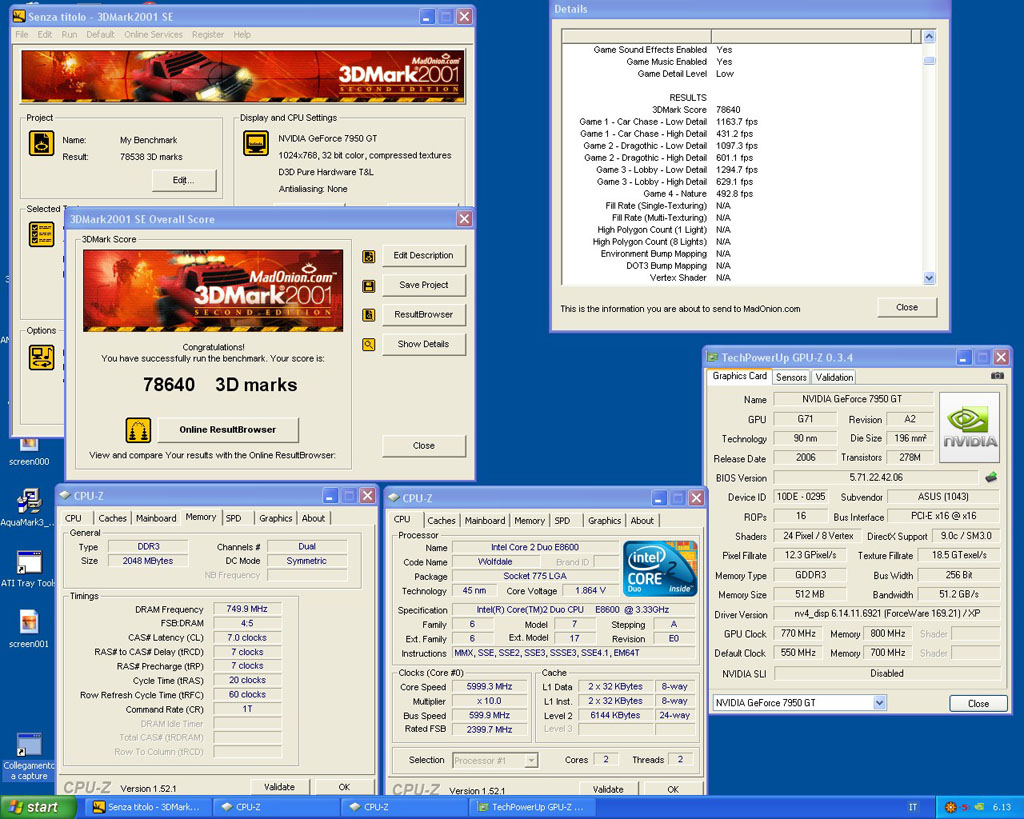
Task: Open the Run menu in 3DMark2001
Action: click(x=69, y=35)
